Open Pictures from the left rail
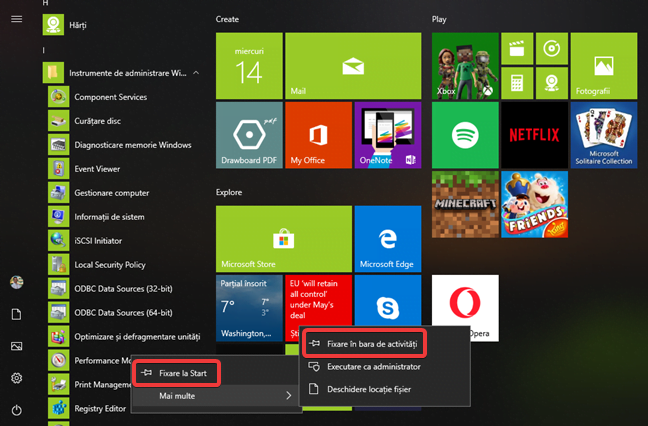648x426 pixels. [17, 346]
